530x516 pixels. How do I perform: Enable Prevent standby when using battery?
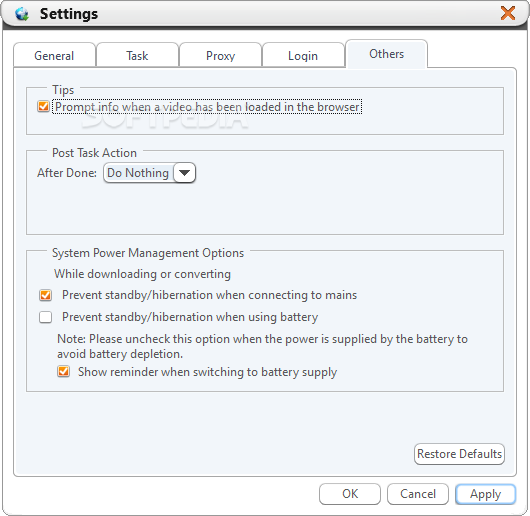pyautogui.click(x=45, y=317)
